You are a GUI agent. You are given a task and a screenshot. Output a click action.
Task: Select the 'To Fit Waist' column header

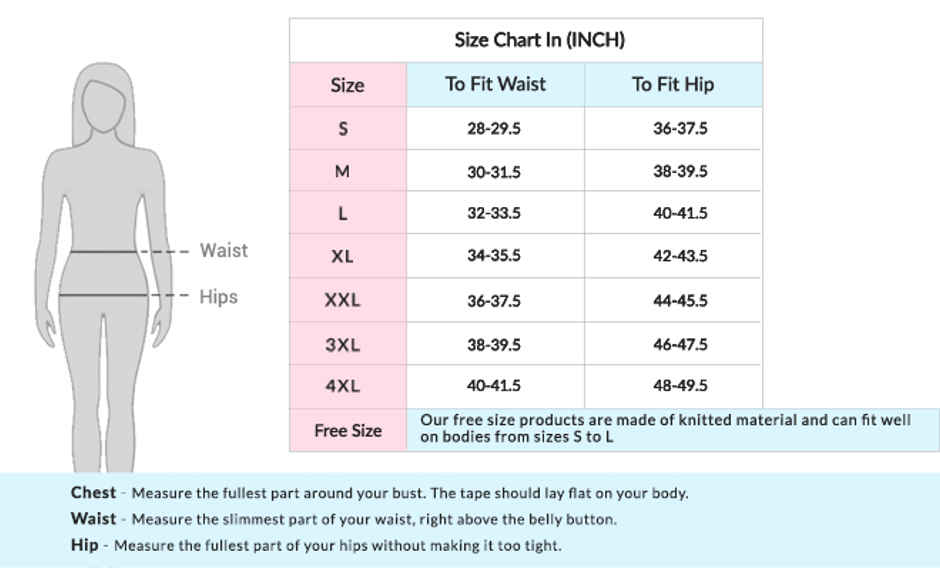click(495, 84)
